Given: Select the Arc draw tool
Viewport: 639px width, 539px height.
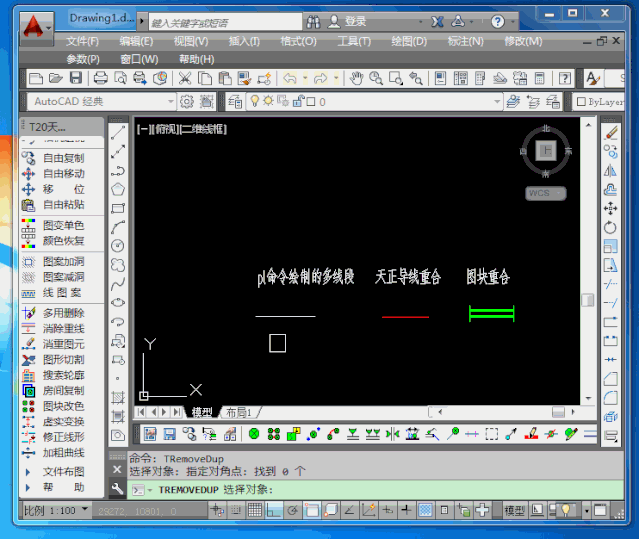Looking at the screenshot, I should (118, 227).
